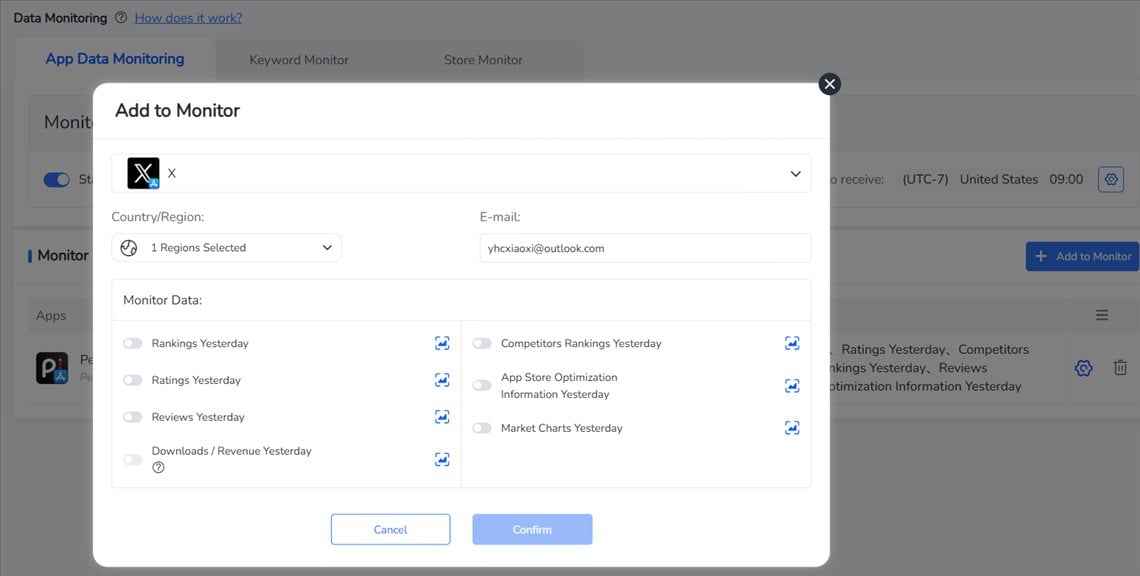
Task: Toggle Rankings Yesterday switch
Action: click(132, 343)
